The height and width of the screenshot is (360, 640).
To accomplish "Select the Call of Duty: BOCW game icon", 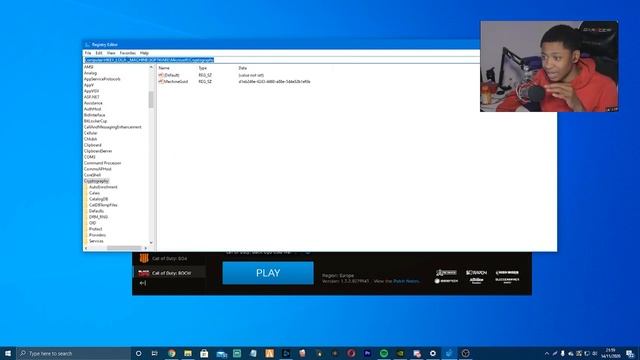I will pos(144,273).
